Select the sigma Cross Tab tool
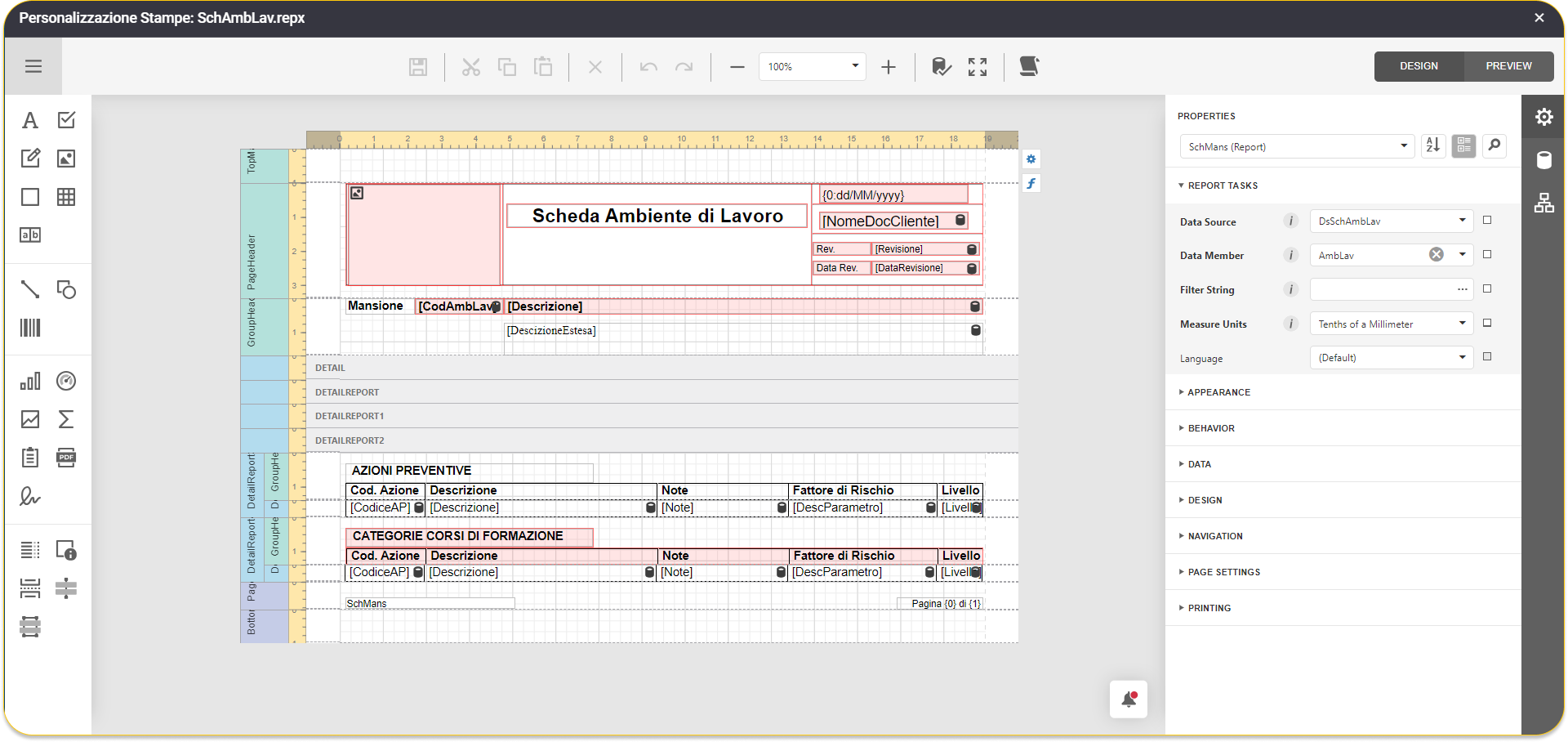Screen dimensions: 1568x742 [x=66, y=419]
